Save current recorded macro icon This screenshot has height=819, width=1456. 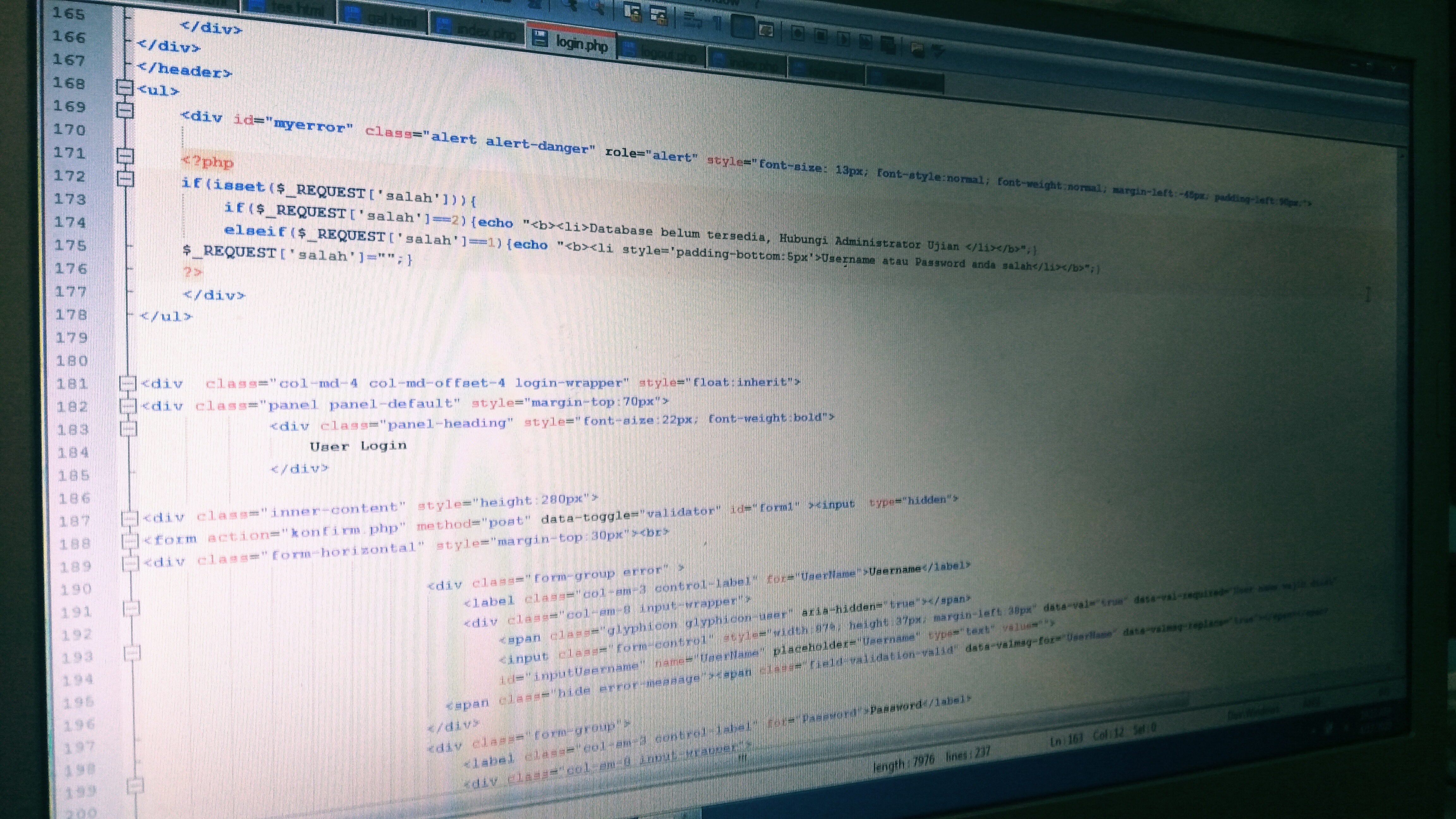tap(889, 45)
